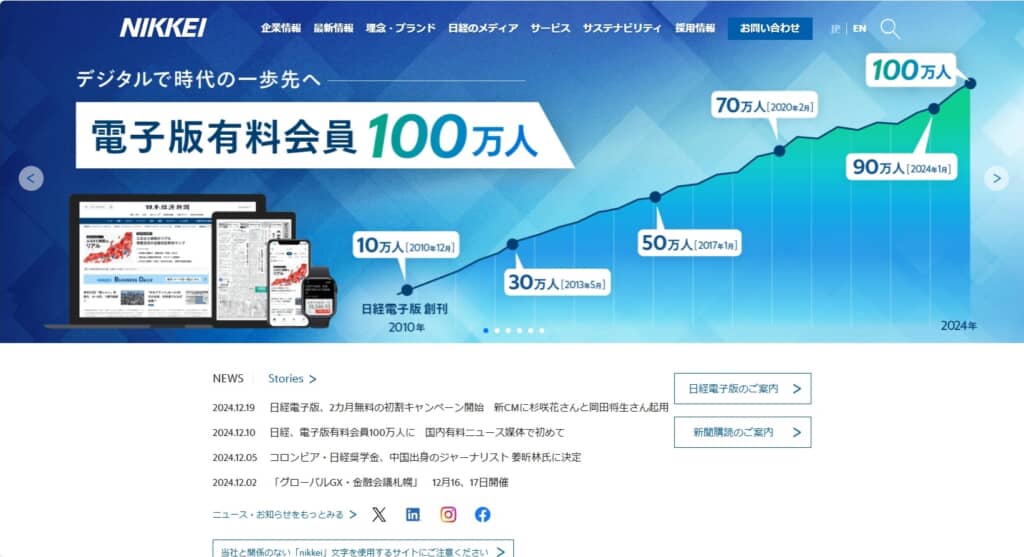The height and width of the screenshot is (557, 1024).
Task: Click the 日経電子版 創刊 text
Action: click(x=405, y=309)
